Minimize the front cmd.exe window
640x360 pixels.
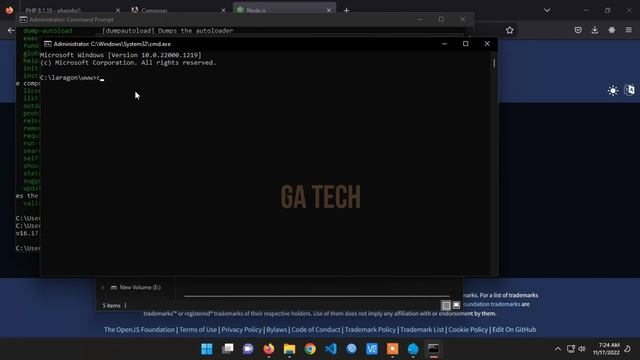[444, 44]
